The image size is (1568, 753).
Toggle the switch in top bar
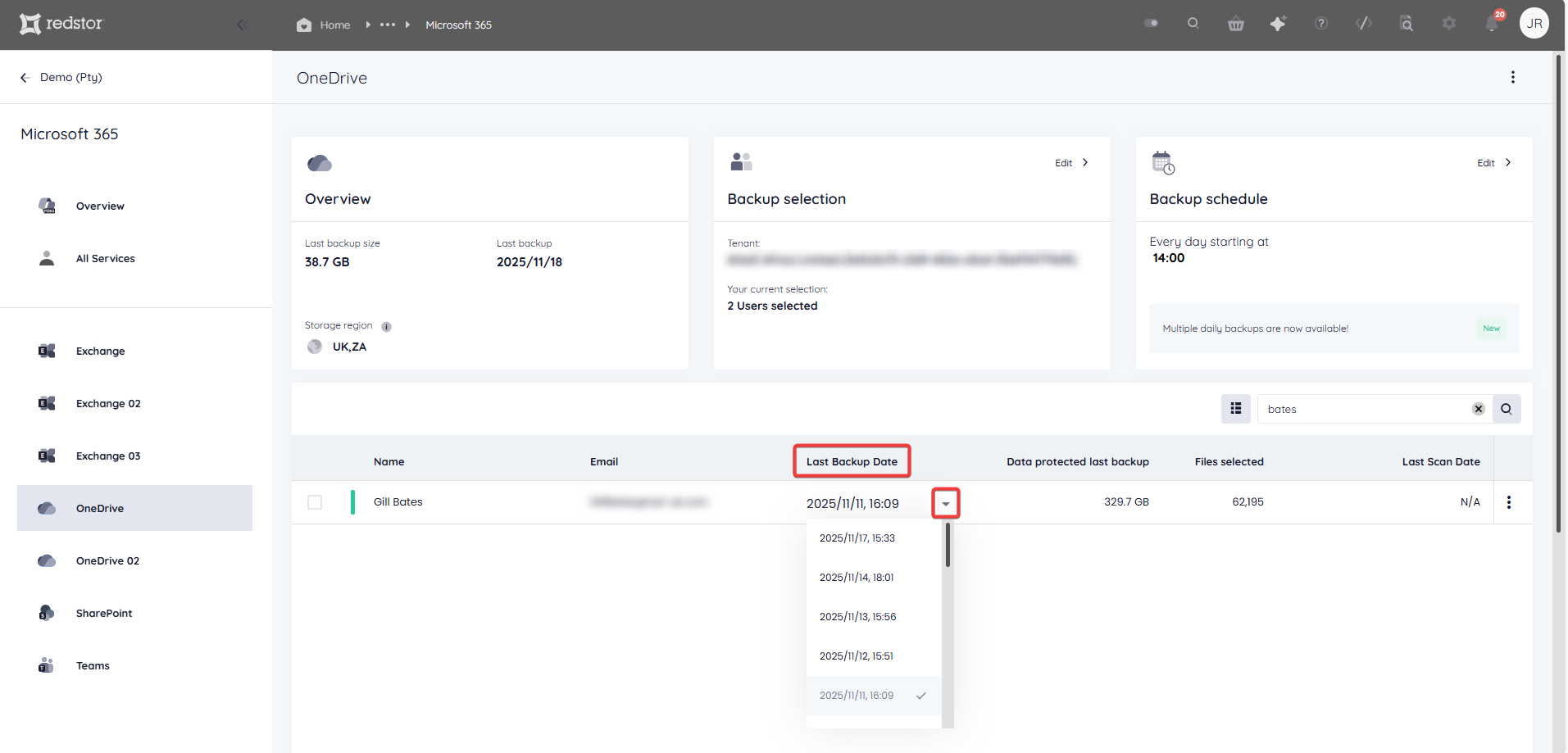point(1151,23)
